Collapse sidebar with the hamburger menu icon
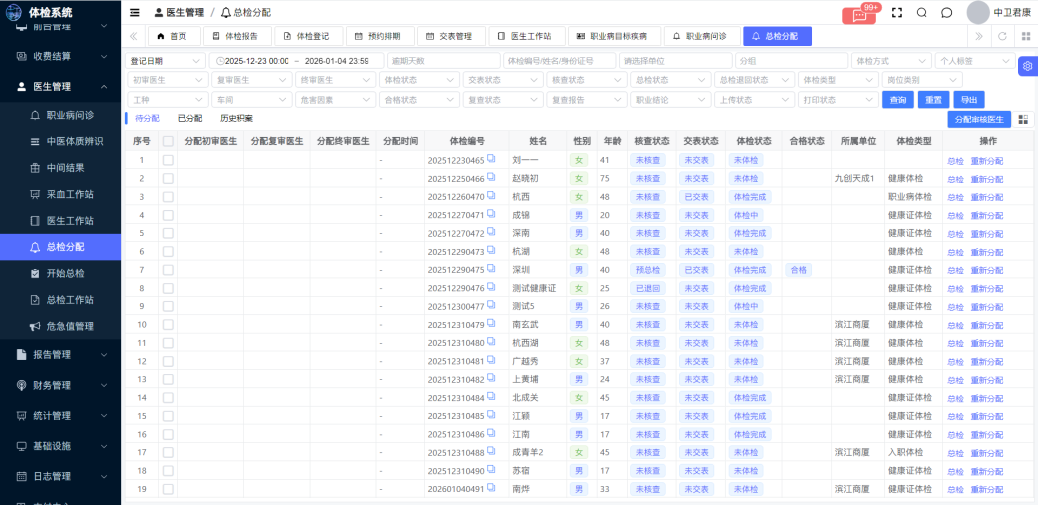This screenshot has width=1038, height=505. [135, 13]
